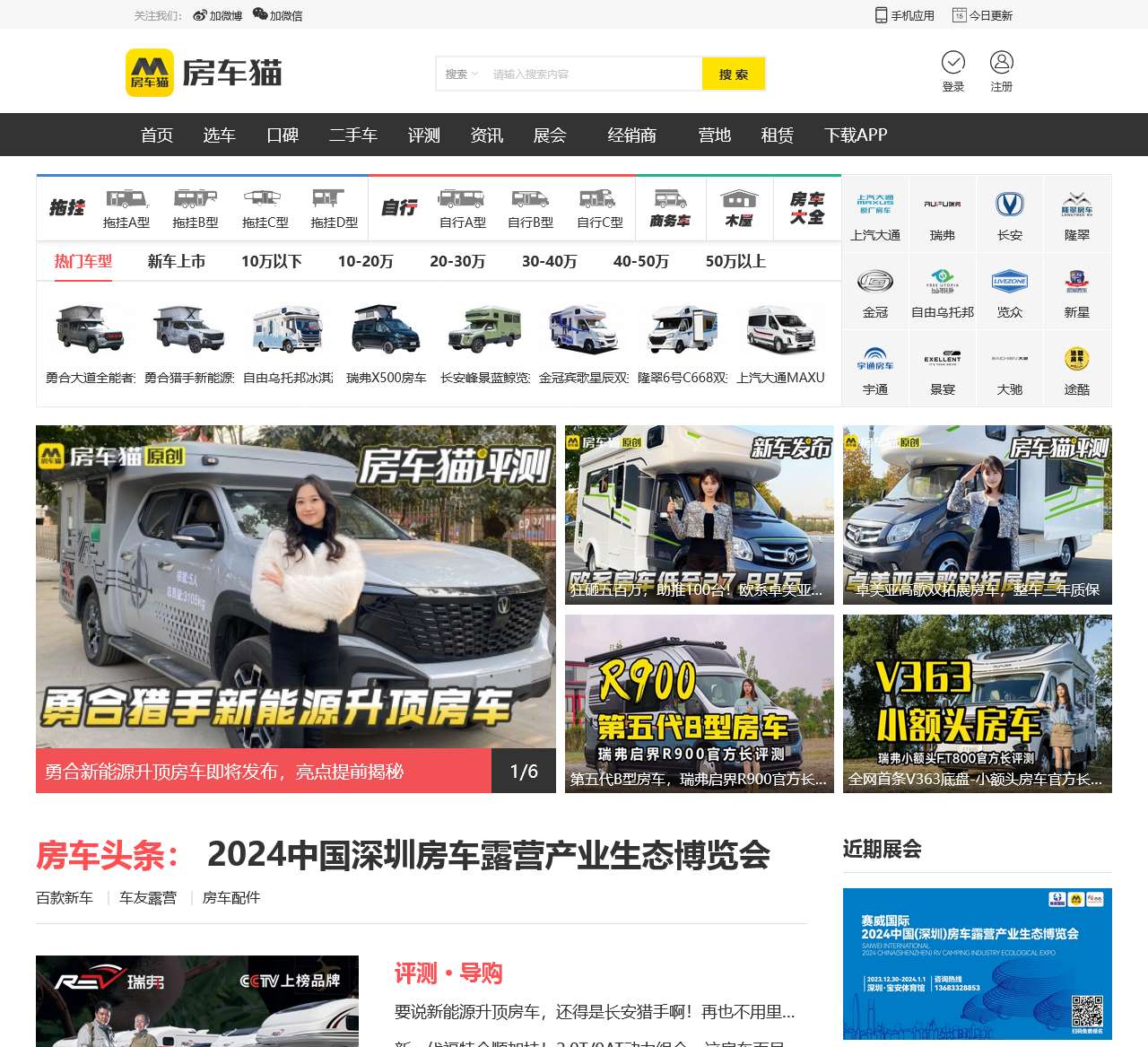
Task: Open 评测 in navigation bar
Action: [424, 135]
